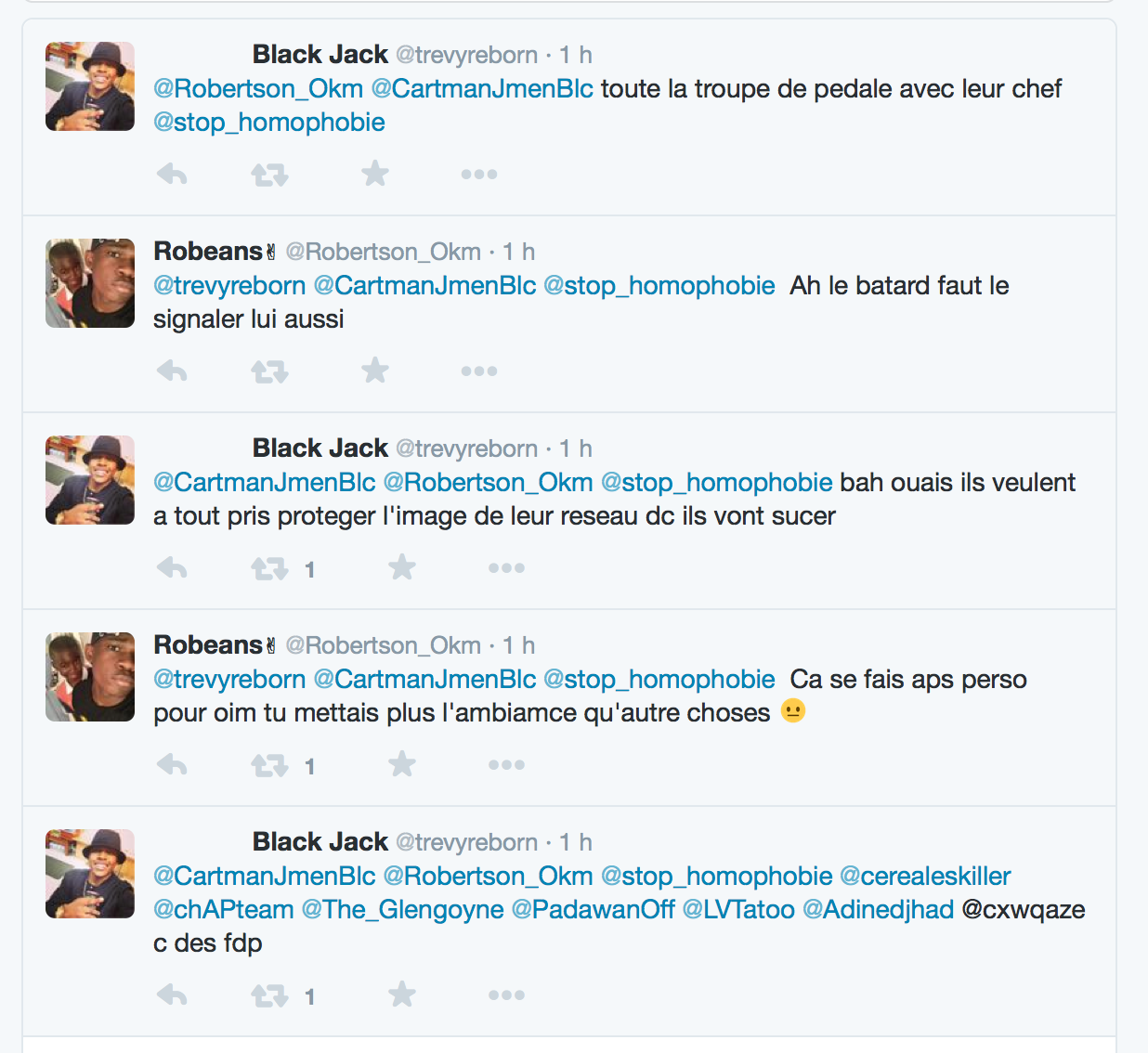Favorite the 'Ah le batard' Robeans tweet
This screenshot has width=1148, height=1053.
point(375,370)
